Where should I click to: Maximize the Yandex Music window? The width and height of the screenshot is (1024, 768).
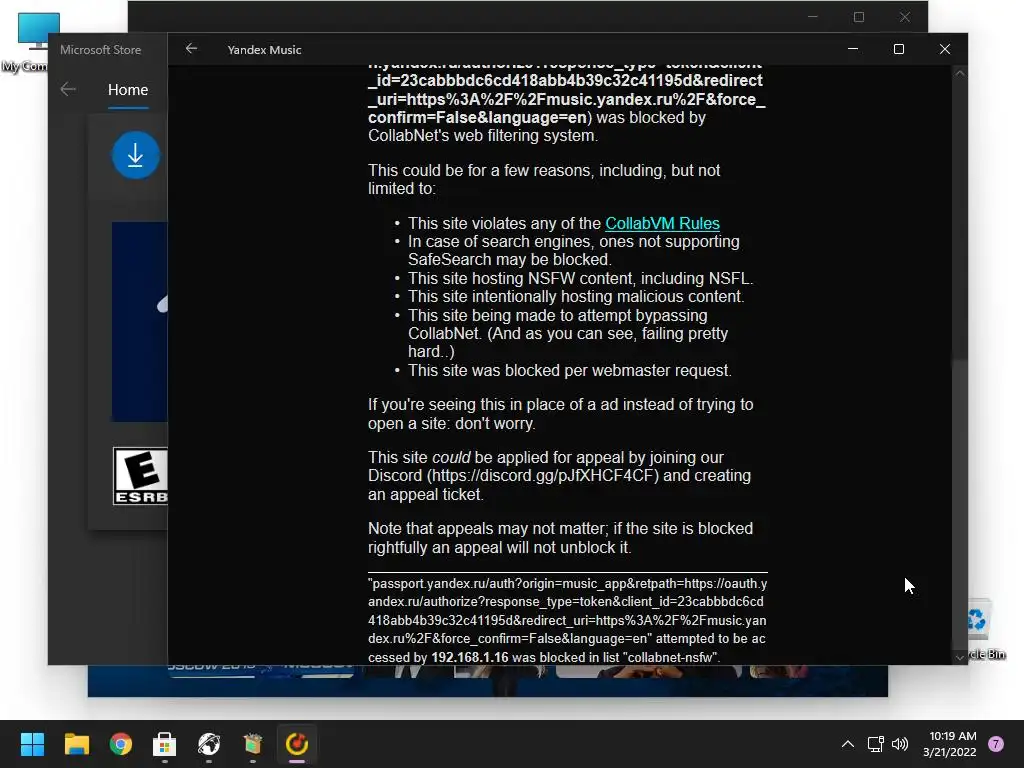[899, 49]
